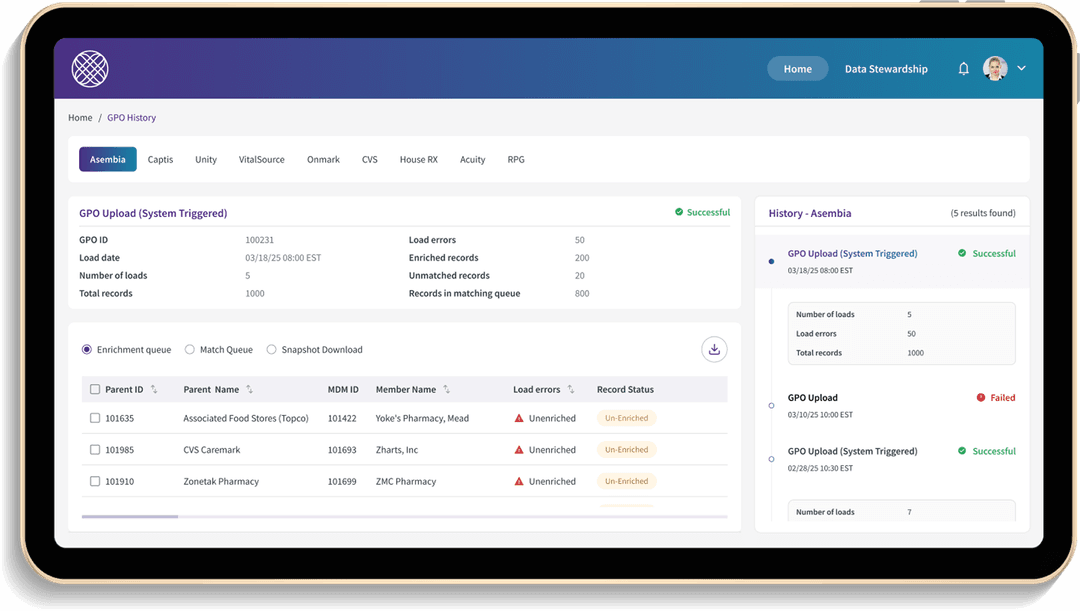Choose the Snapshot Download radio option

[x=271, y=350]
